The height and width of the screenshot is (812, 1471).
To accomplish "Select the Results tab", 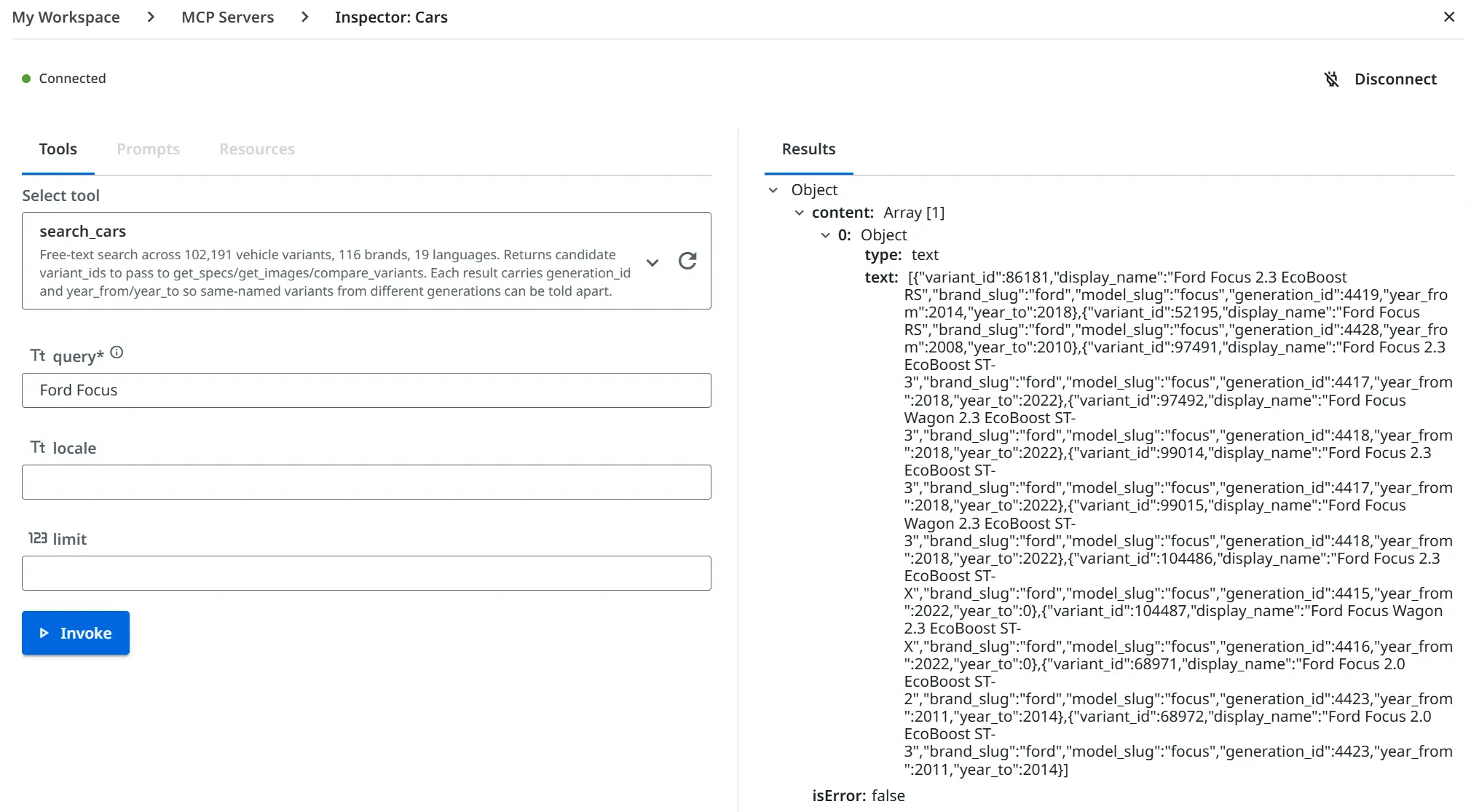I will coord(808,149).
